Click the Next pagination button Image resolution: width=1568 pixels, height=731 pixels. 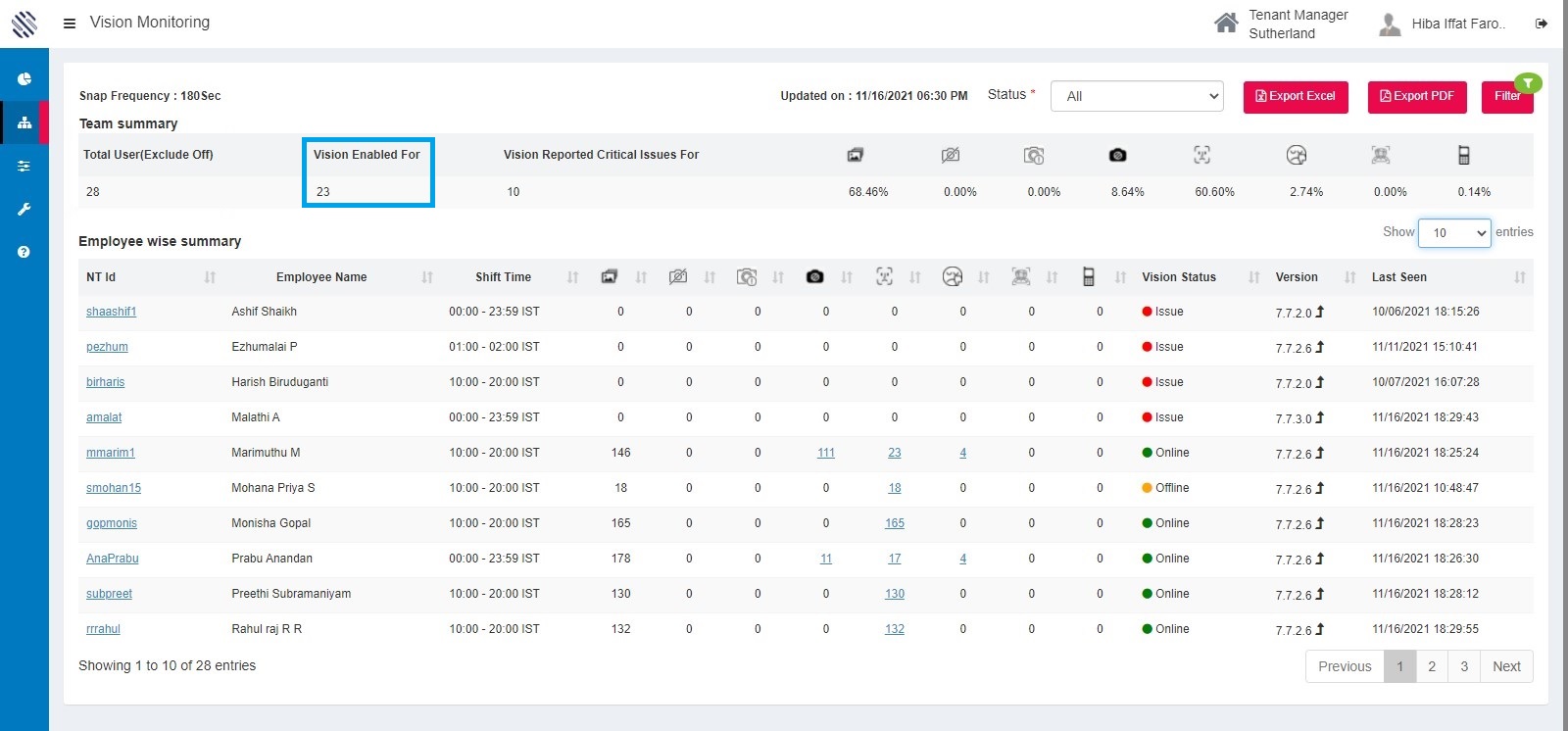pyautogui.click(x=1506, y=666)
